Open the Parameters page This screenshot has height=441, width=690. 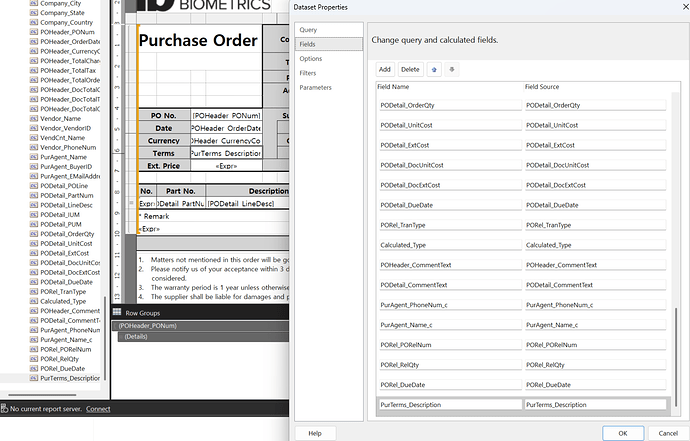[x=316, y=87]
